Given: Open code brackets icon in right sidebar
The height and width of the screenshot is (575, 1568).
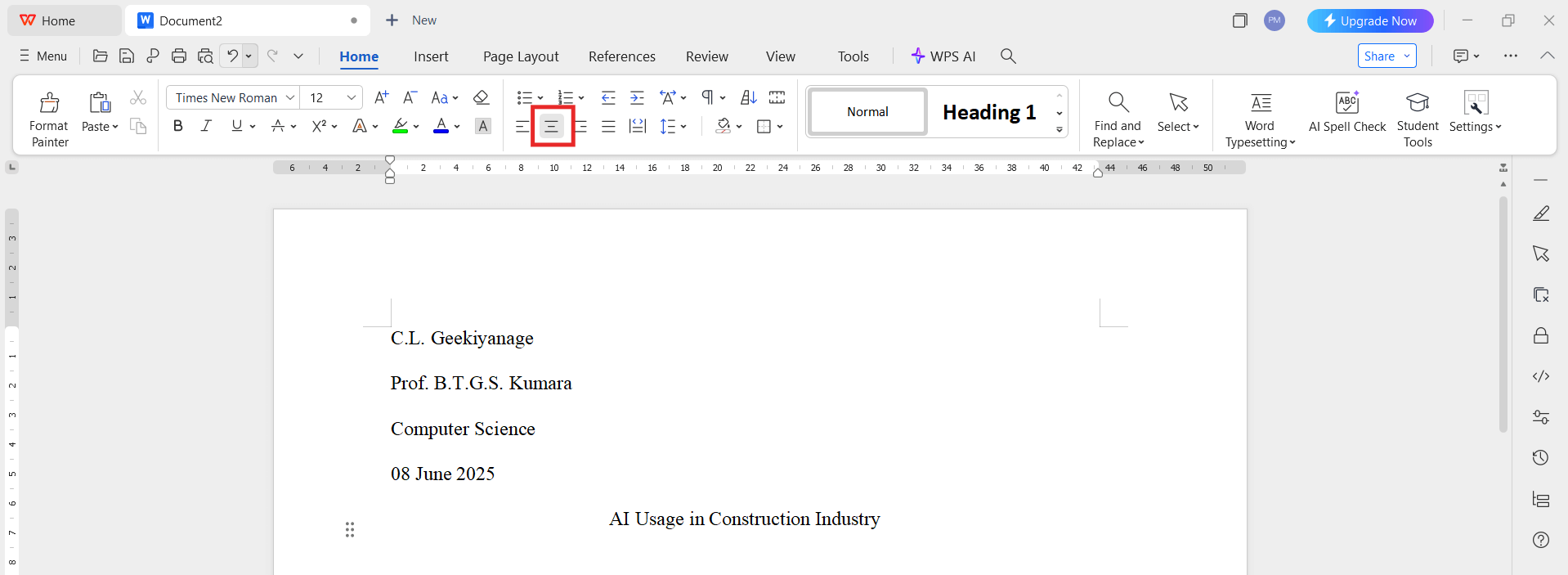Looking at the screenshot, I should [1541, 376].
